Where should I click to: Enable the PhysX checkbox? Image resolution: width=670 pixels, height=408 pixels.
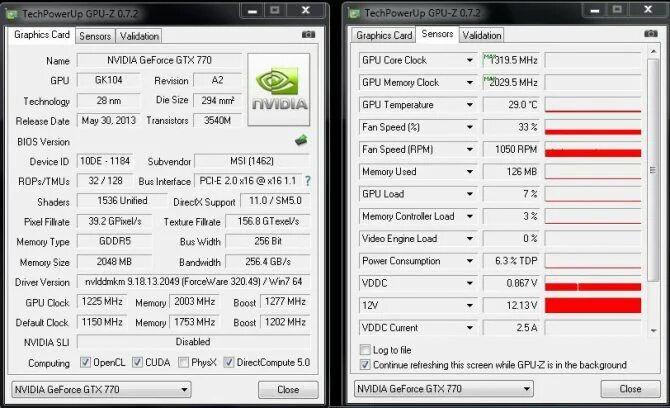pyautogui.click(x=183, y=362)
